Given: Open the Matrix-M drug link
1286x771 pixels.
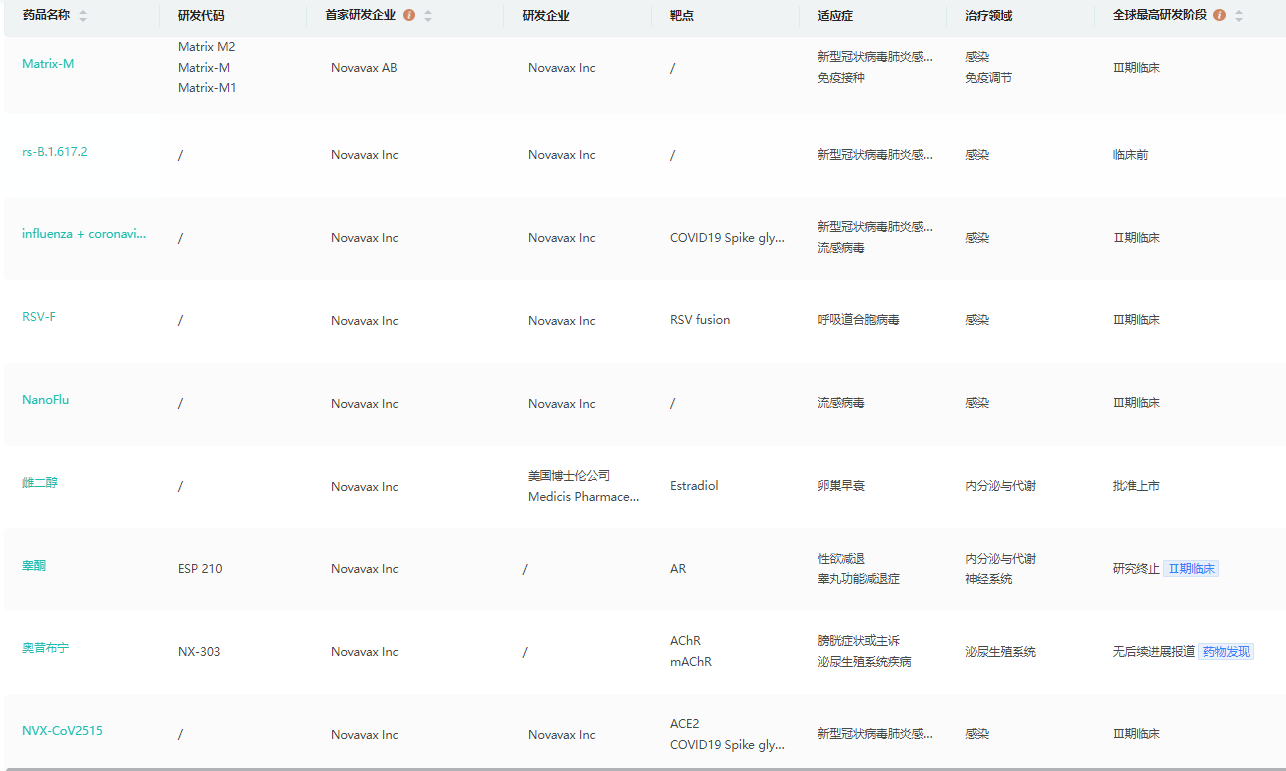Looking at the screenshot, I should [48, 64].
